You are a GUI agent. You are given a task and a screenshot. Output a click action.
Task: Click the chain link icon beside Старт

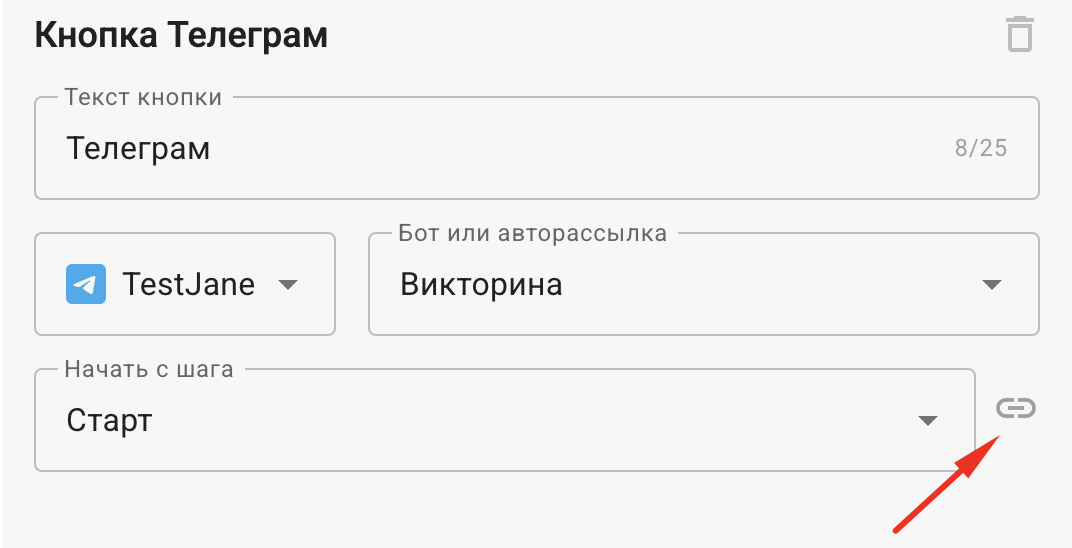(1015, 408)
